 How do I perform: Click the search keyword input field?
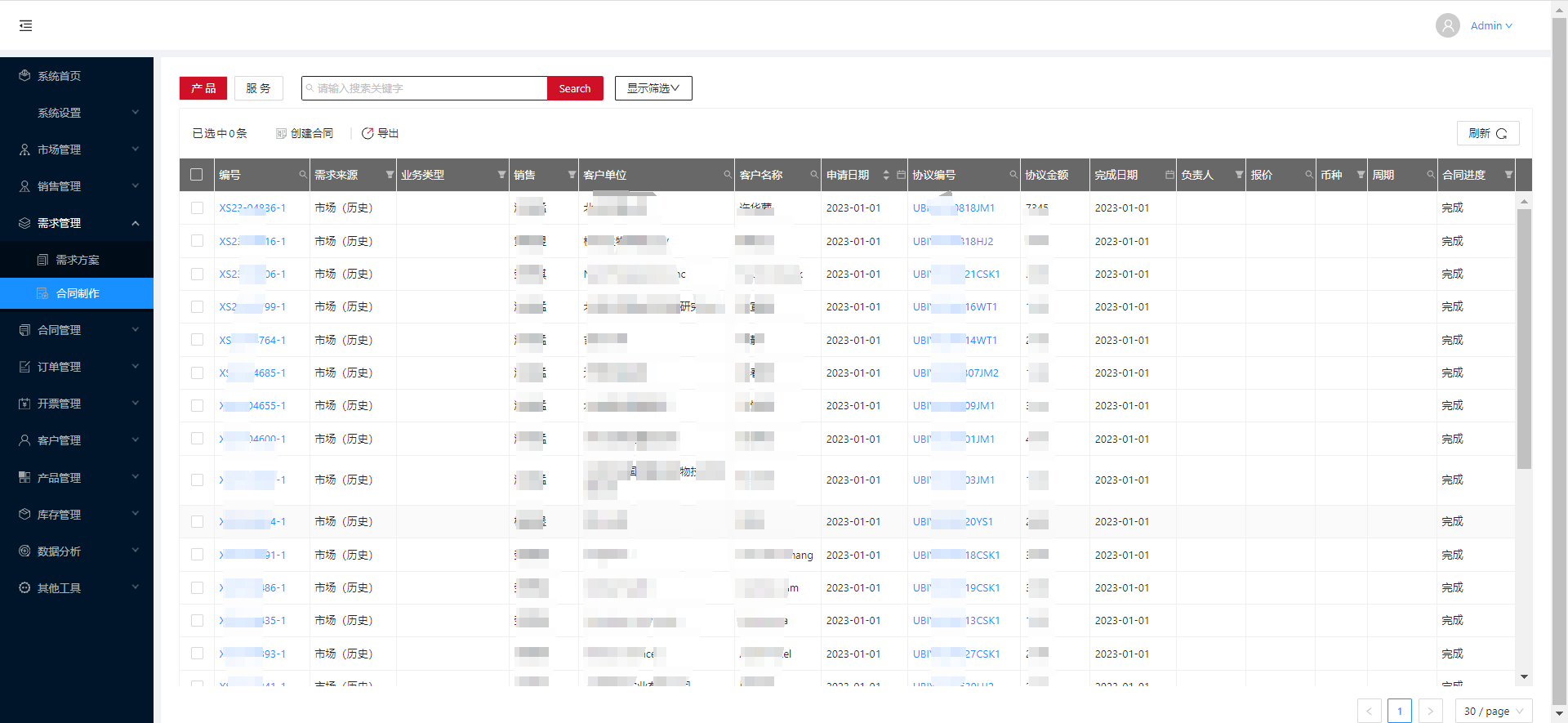425,88
